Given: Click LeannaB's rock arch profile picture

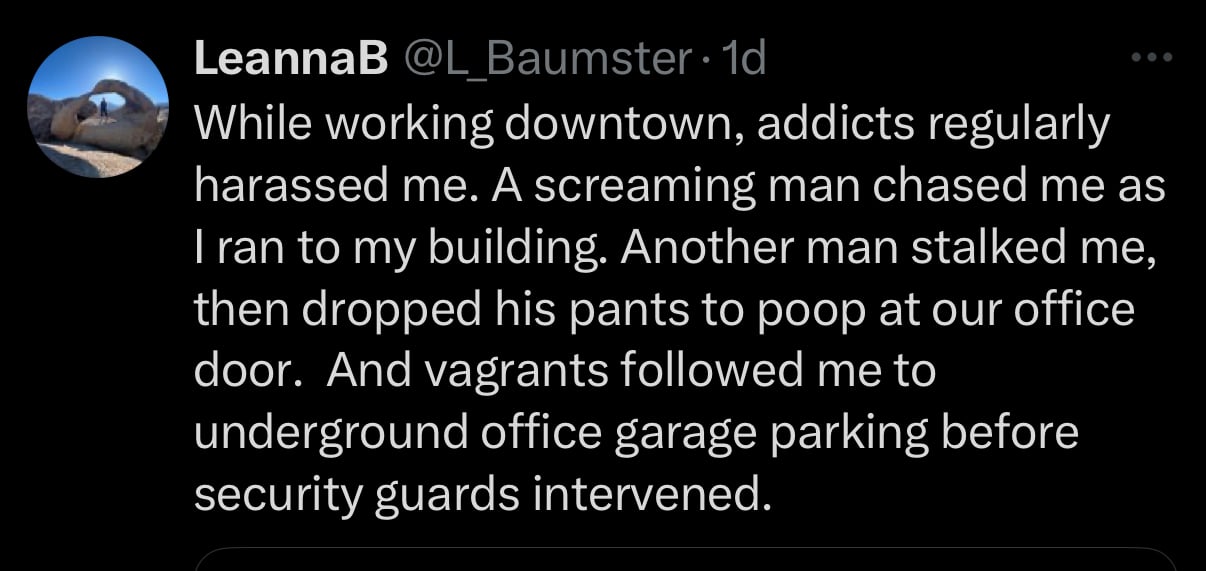Looking at the screenshot, I should coord(98,108).
